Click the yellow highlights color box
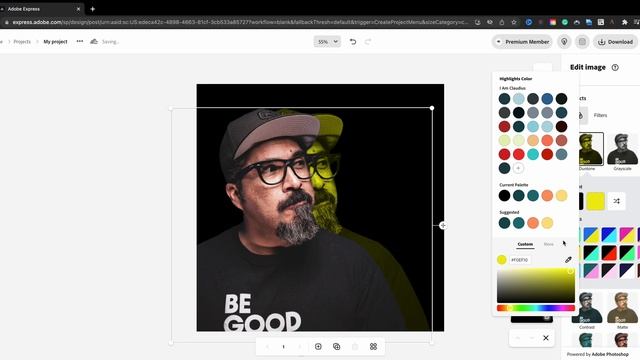This screenshot has height=360, width=640. tap(595, 201)
